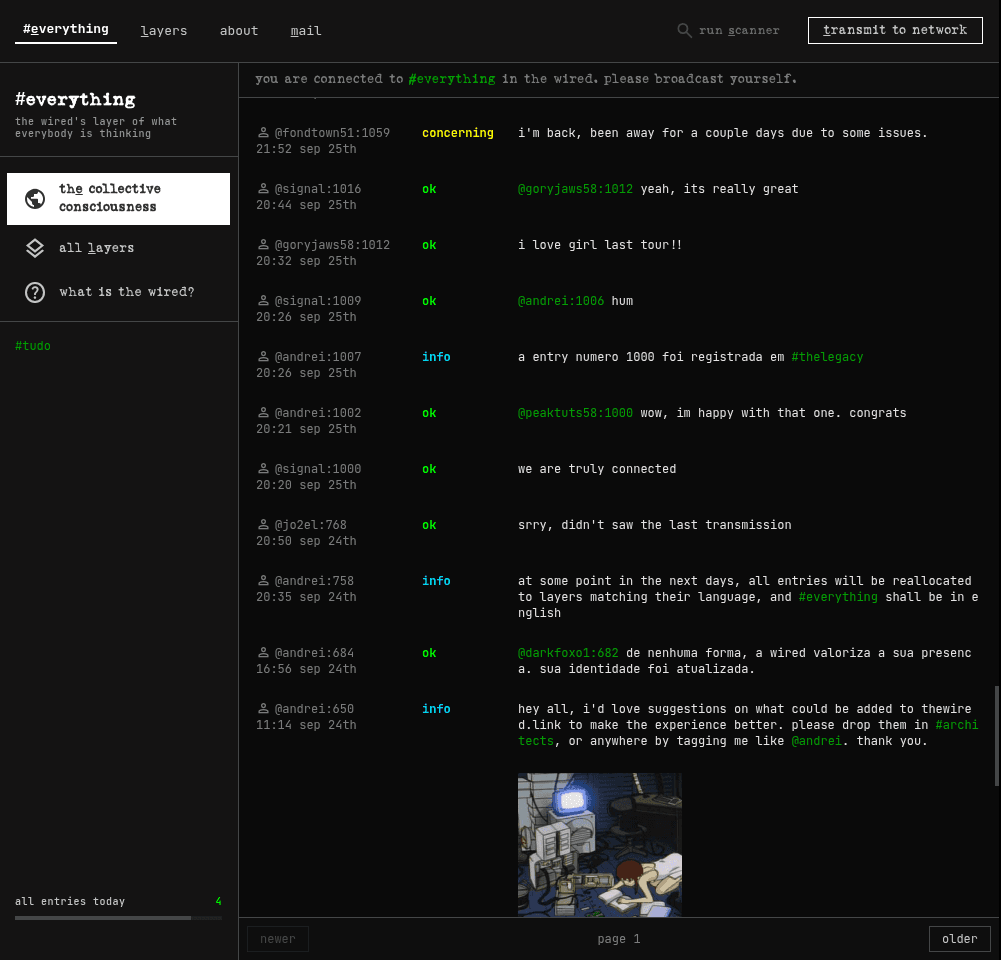This screenshot has width=1001, height=960.
Task: Open #everything link in connection banner
Action: [x=452, y=79]
